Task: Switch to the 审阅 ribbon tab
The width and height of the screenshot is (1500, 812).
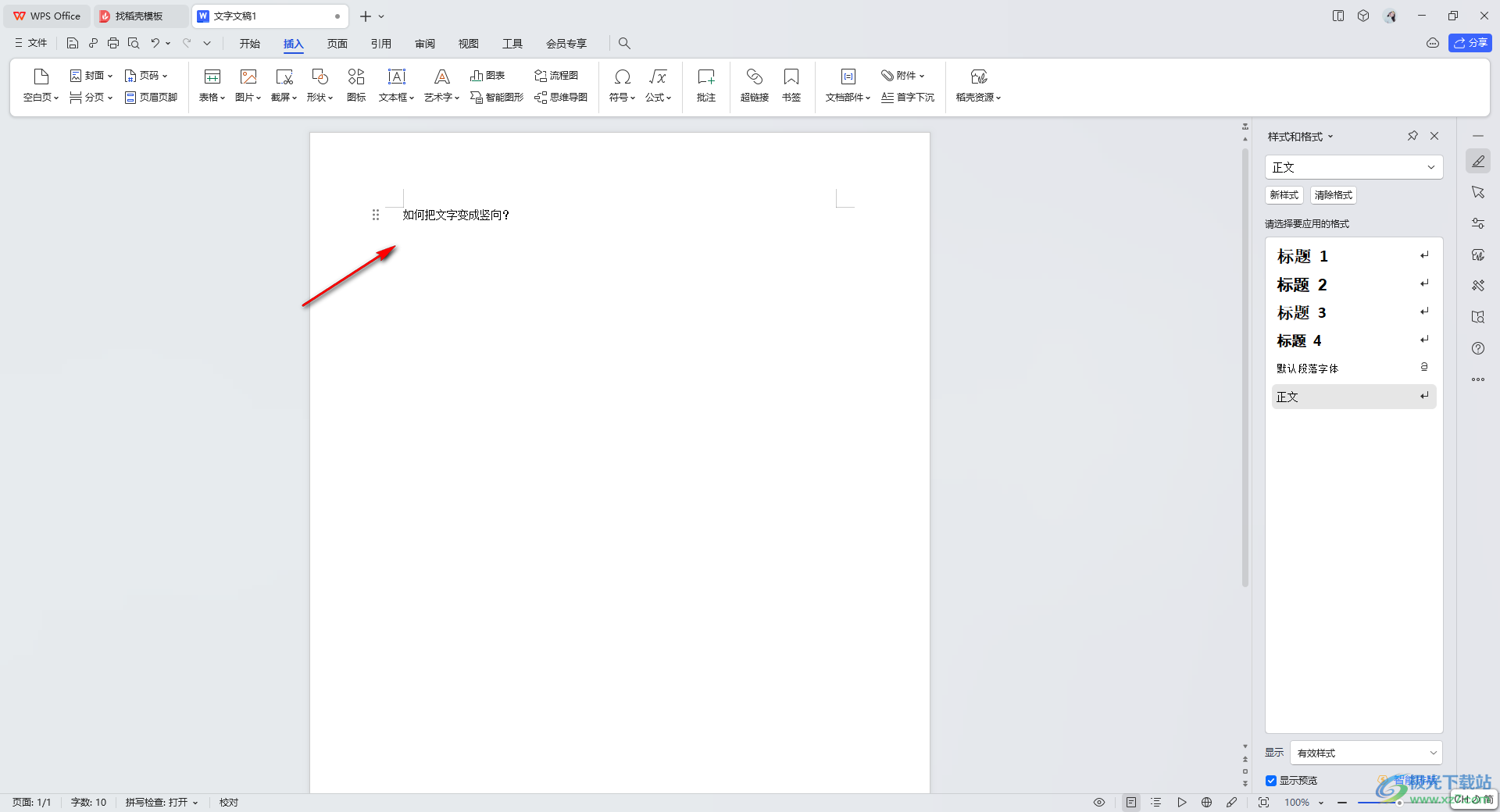Action: pos(425,44)
